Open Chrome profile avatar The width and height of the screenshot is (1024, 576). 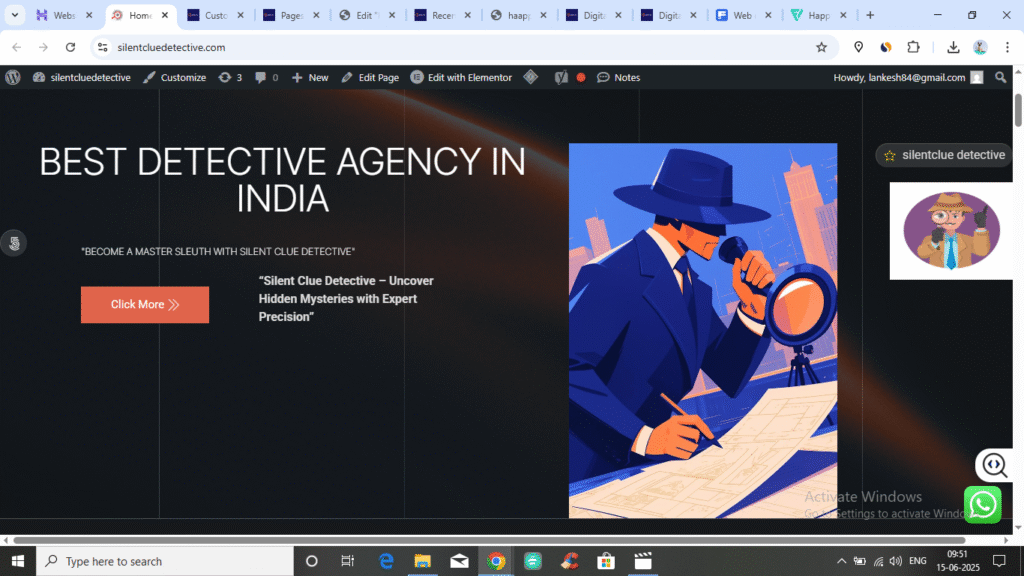[980, 47]
